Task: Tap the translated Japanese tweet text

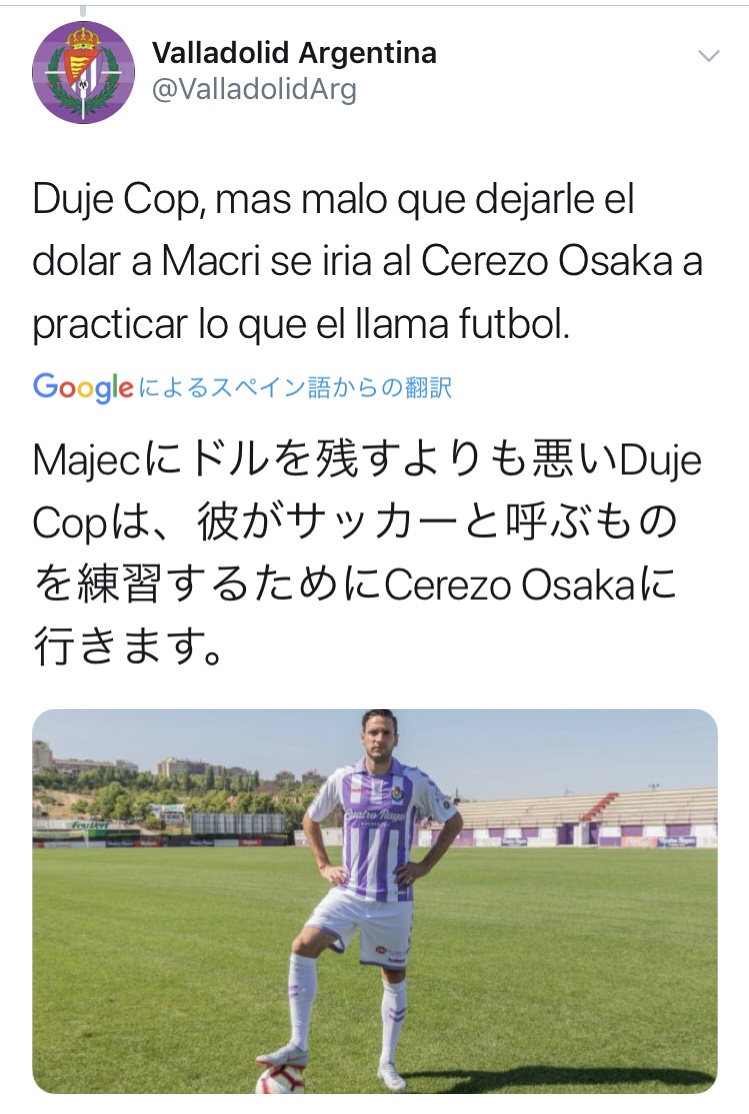Action: 367,553
